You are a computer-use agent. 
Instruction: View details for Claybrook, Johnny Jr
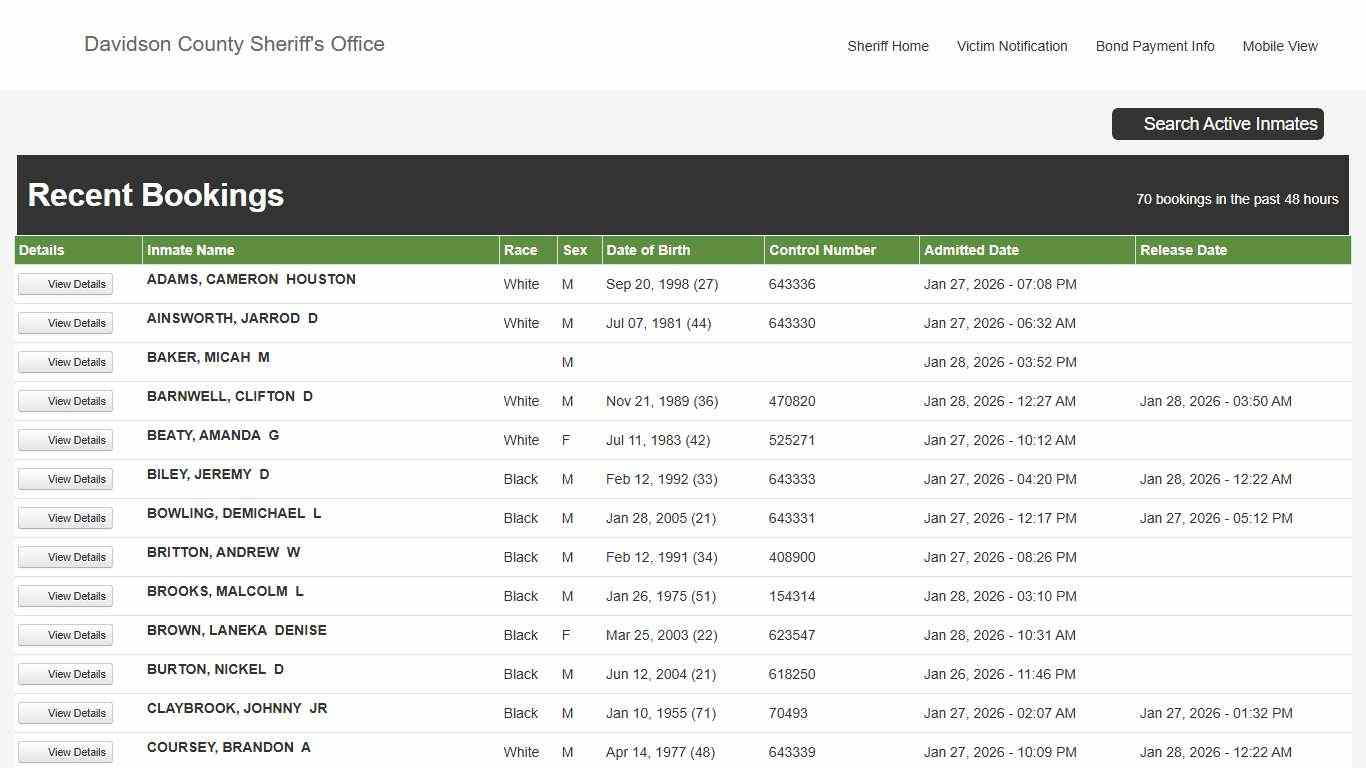tap(66, 713)
